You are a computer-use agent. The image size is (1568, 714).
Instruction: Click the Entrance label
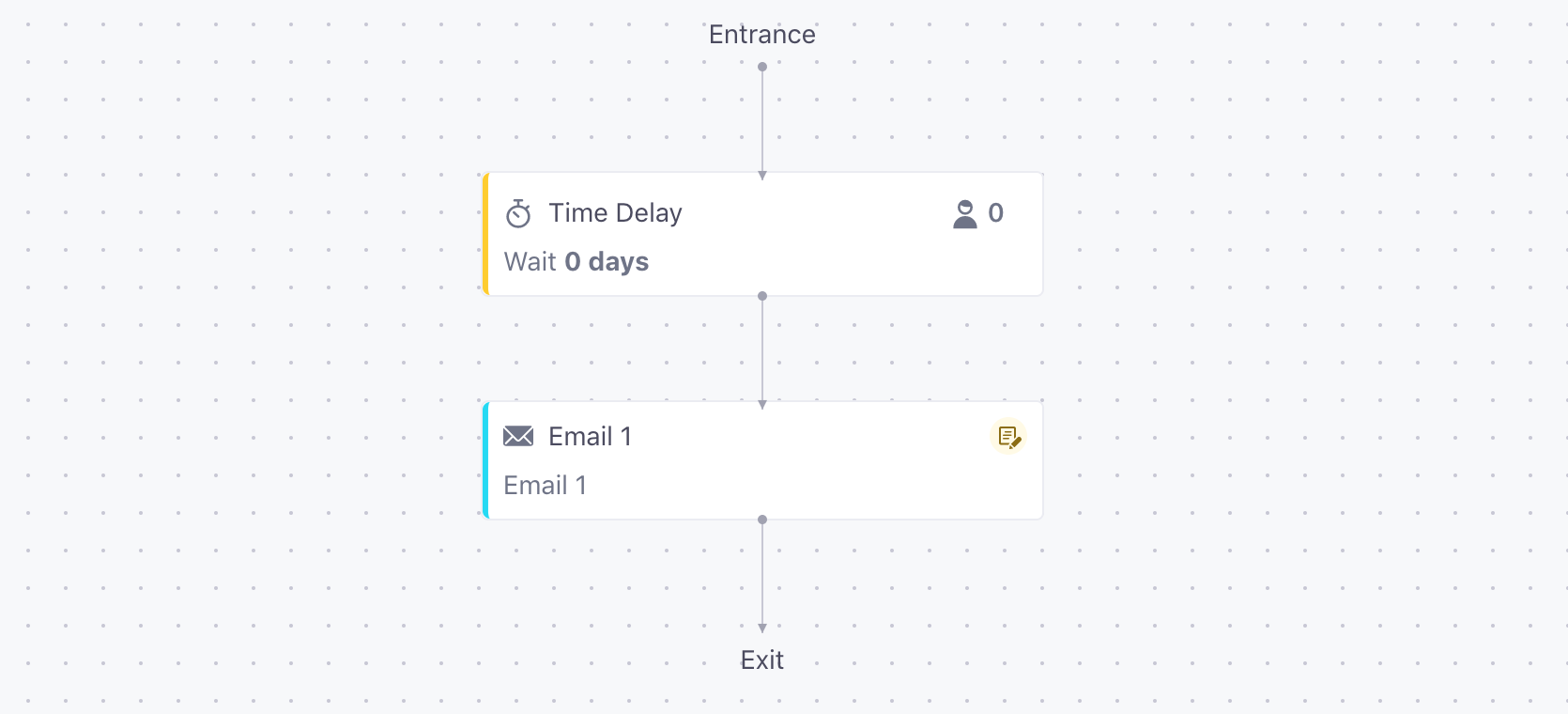pos(762,35)
